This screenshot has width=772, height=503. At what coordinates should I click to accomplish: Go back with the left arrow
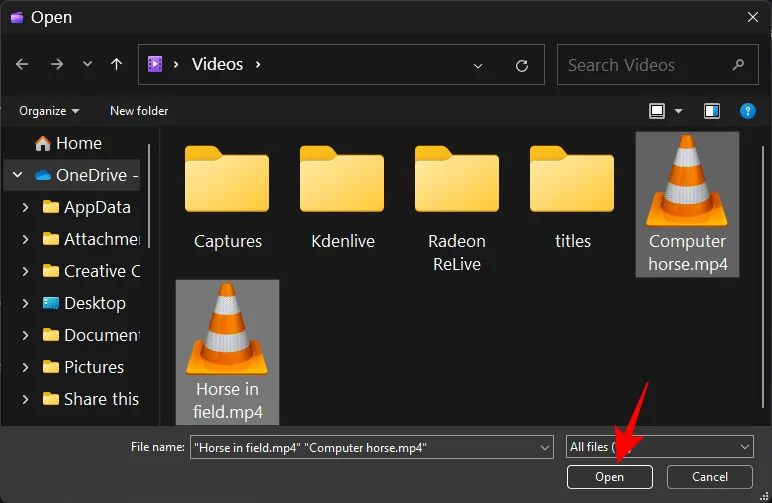[x=22, y=64]
